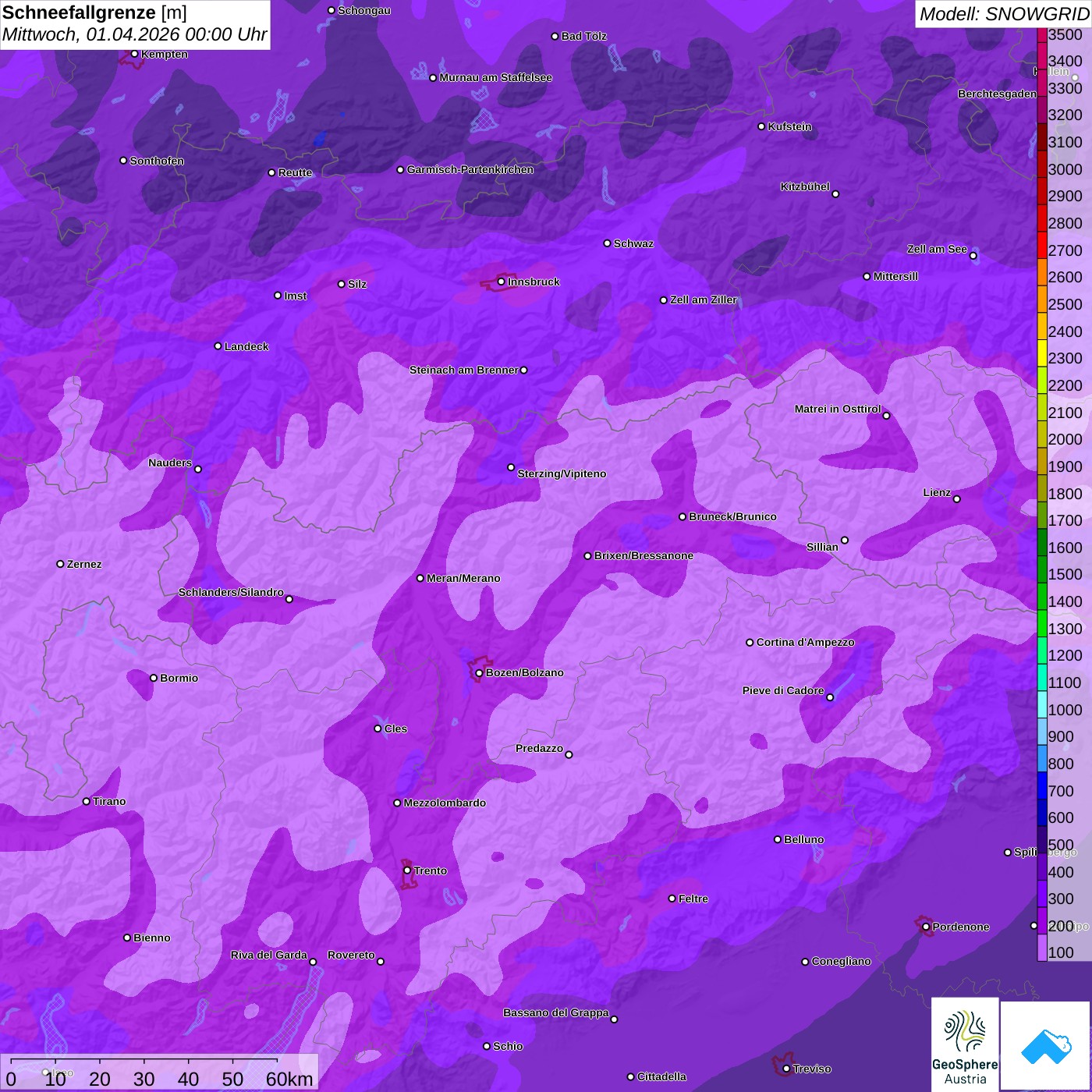The image size is (1092, 1092).
Task: Click the Pordenone city marker dot
Action: coord(926,927)
